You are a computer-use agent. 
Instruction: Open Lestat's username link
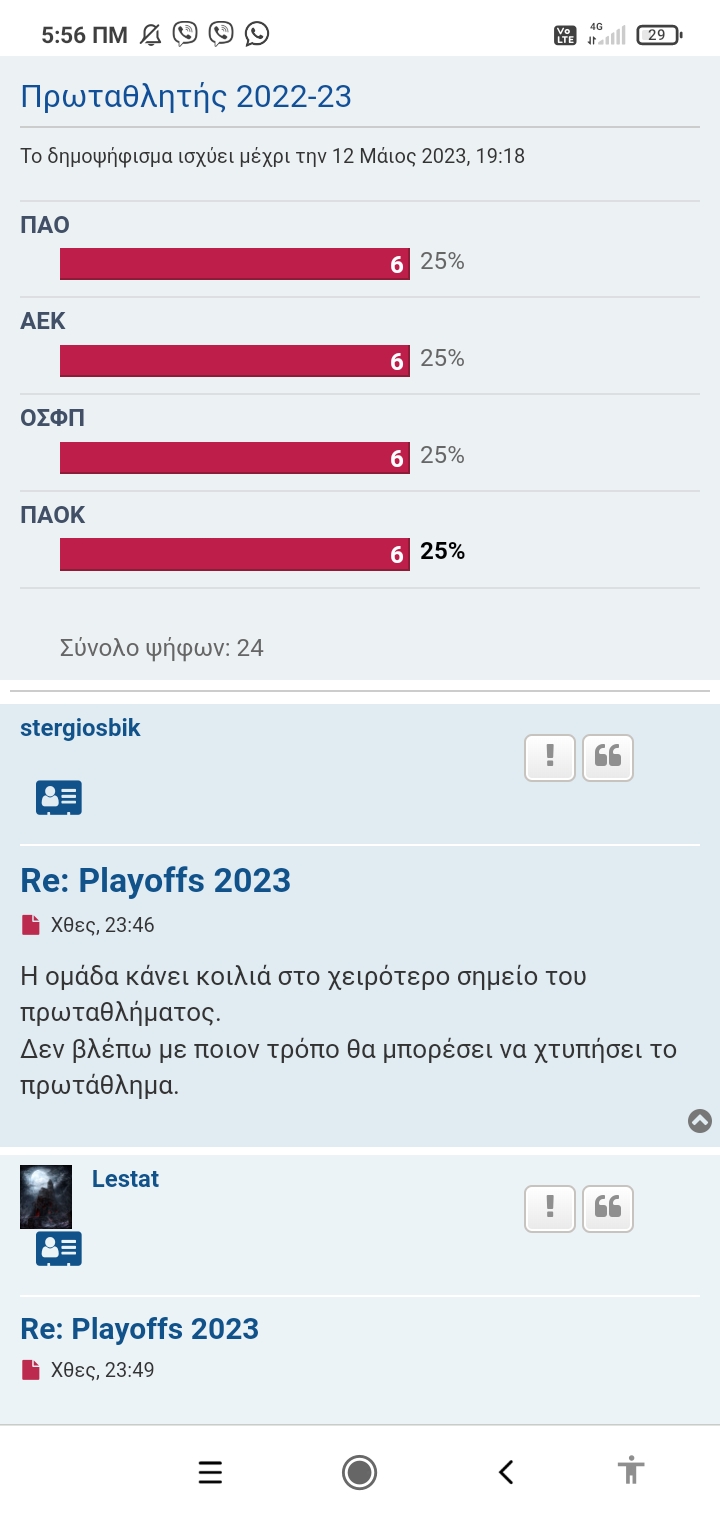(x=125, y=1179)
